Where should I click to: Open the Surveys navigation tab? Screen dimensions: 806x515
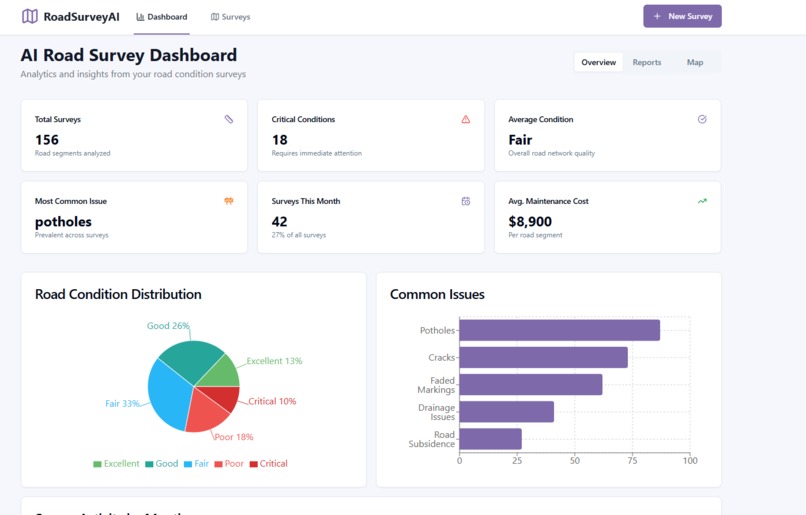230,17
